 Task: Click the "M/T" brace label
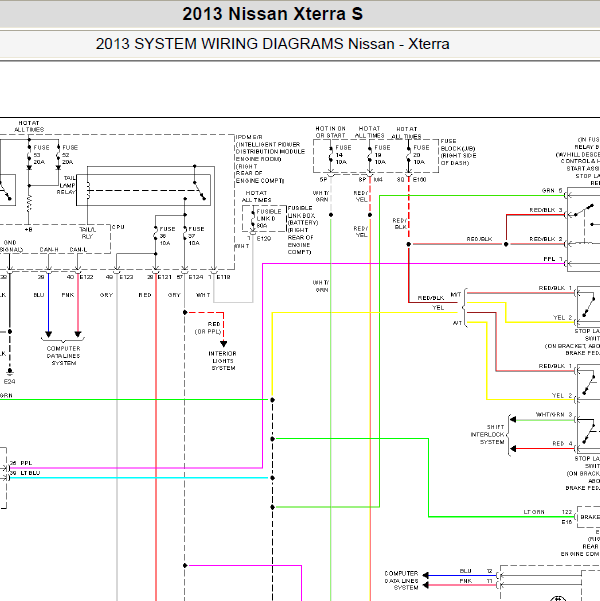pyautogui.click(x=455, y=295)
